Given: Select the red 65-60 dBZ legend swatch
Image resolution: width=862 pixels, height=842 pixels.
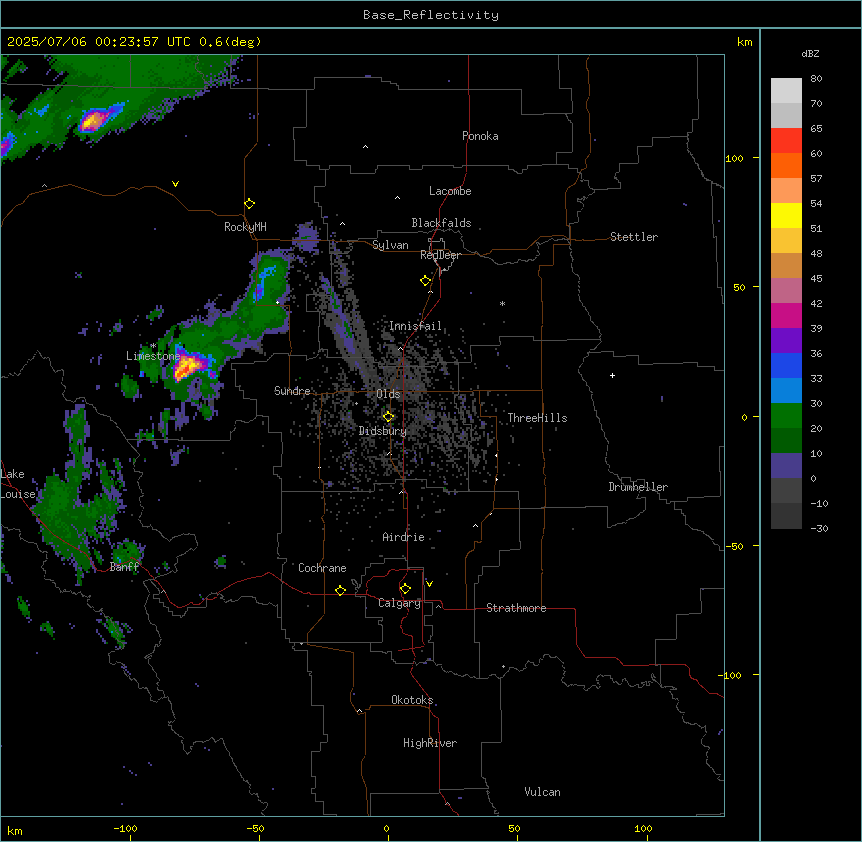Looking at the screenshot, I should click(786, 140).
